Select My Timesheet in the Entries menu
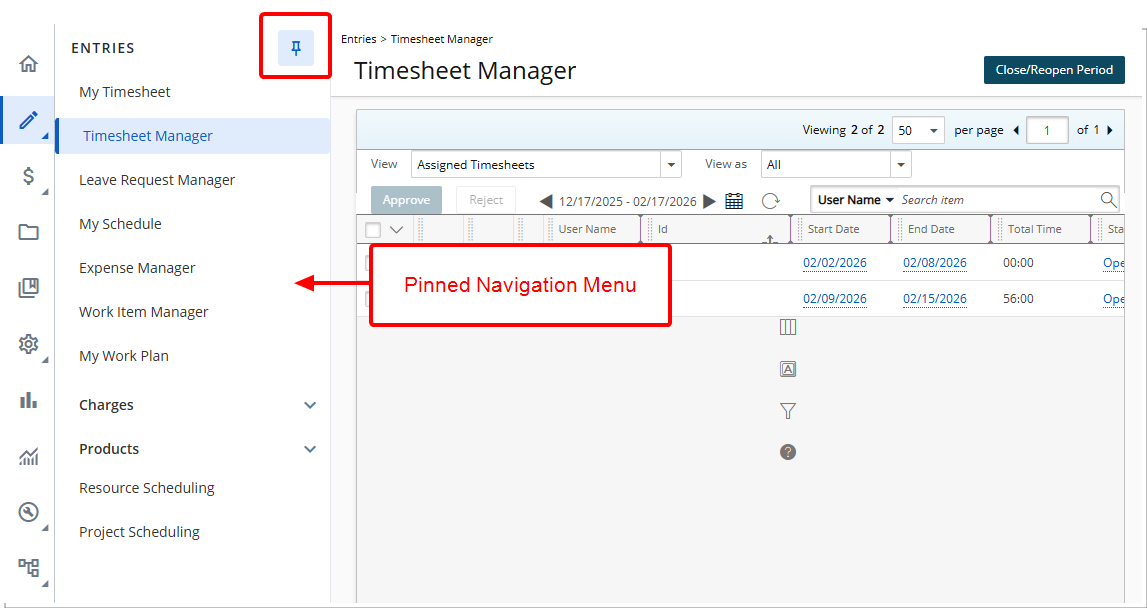The width and height of the screenshot is (1147, 608). pyautogui.click(x=124, y=91)
